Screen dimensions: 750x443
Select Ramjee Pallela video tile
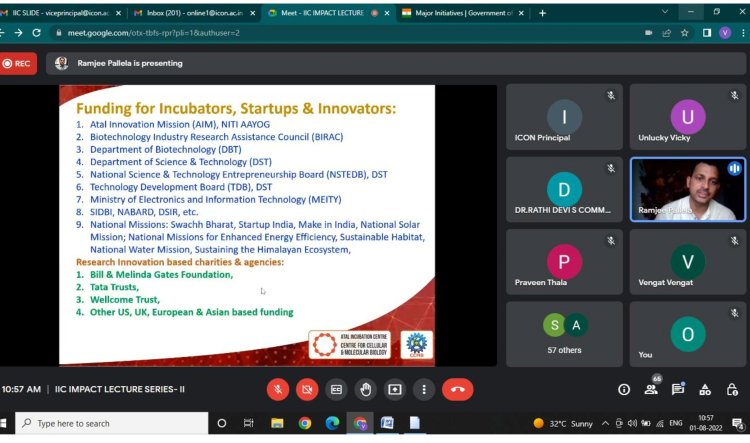[x=688, y=189]
